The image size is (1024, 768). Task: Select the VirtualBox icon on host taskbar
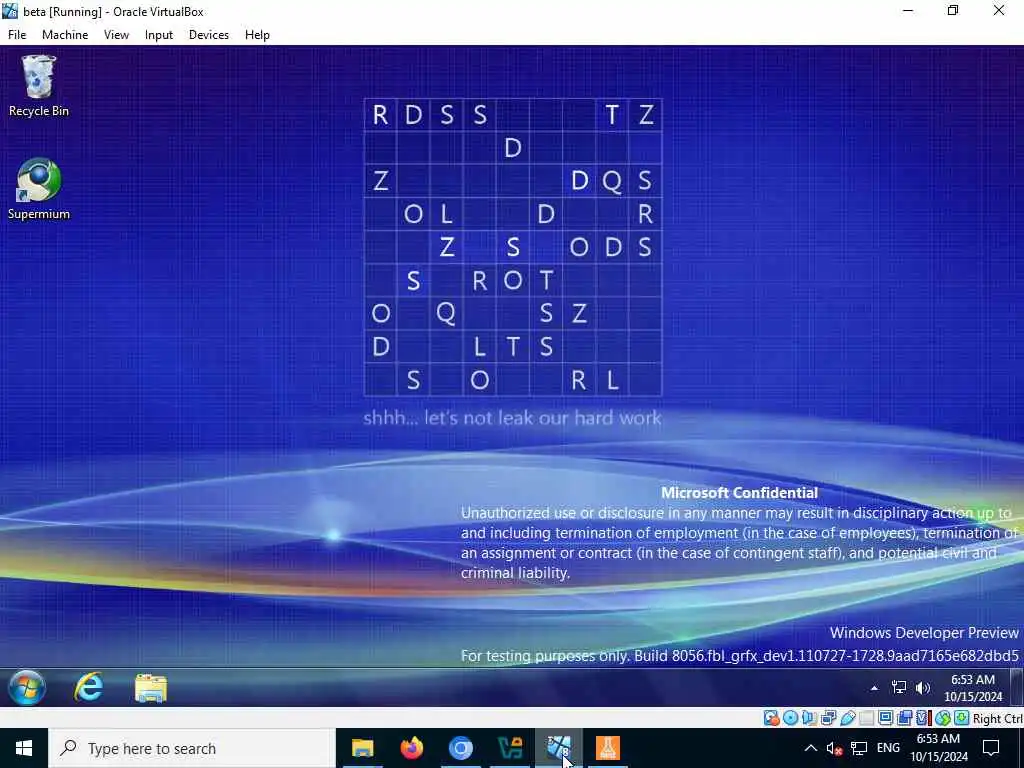pyautogui.click(x=558, y=748)
